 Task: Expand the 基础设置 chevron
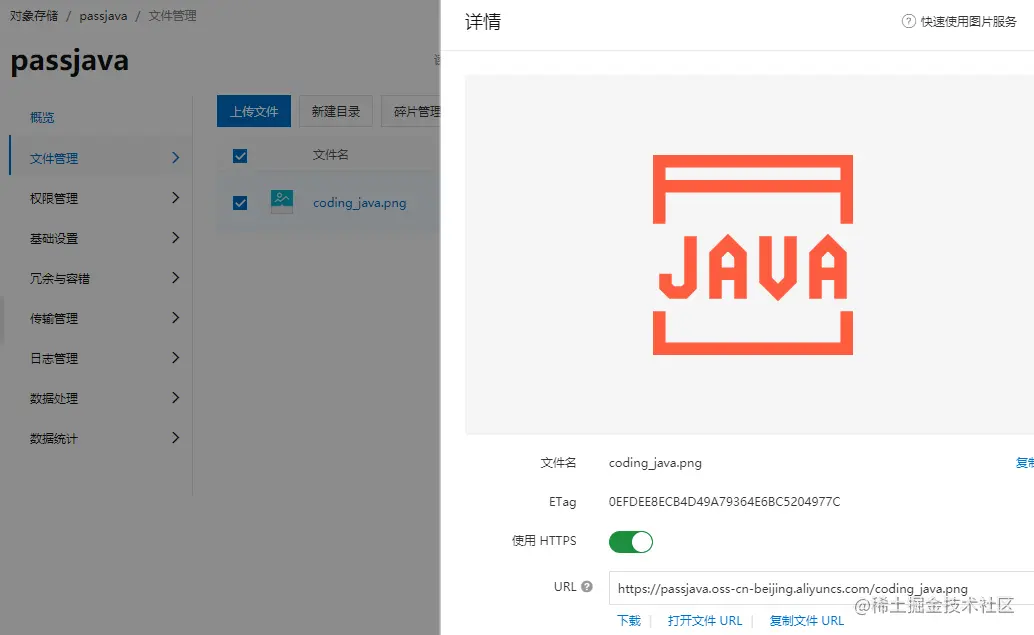(175, 237)
